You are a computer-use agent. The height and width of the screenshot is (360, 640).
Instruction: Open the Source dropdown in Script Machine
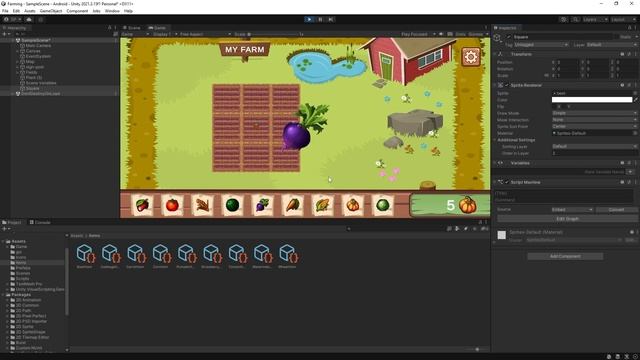[572, 209]
